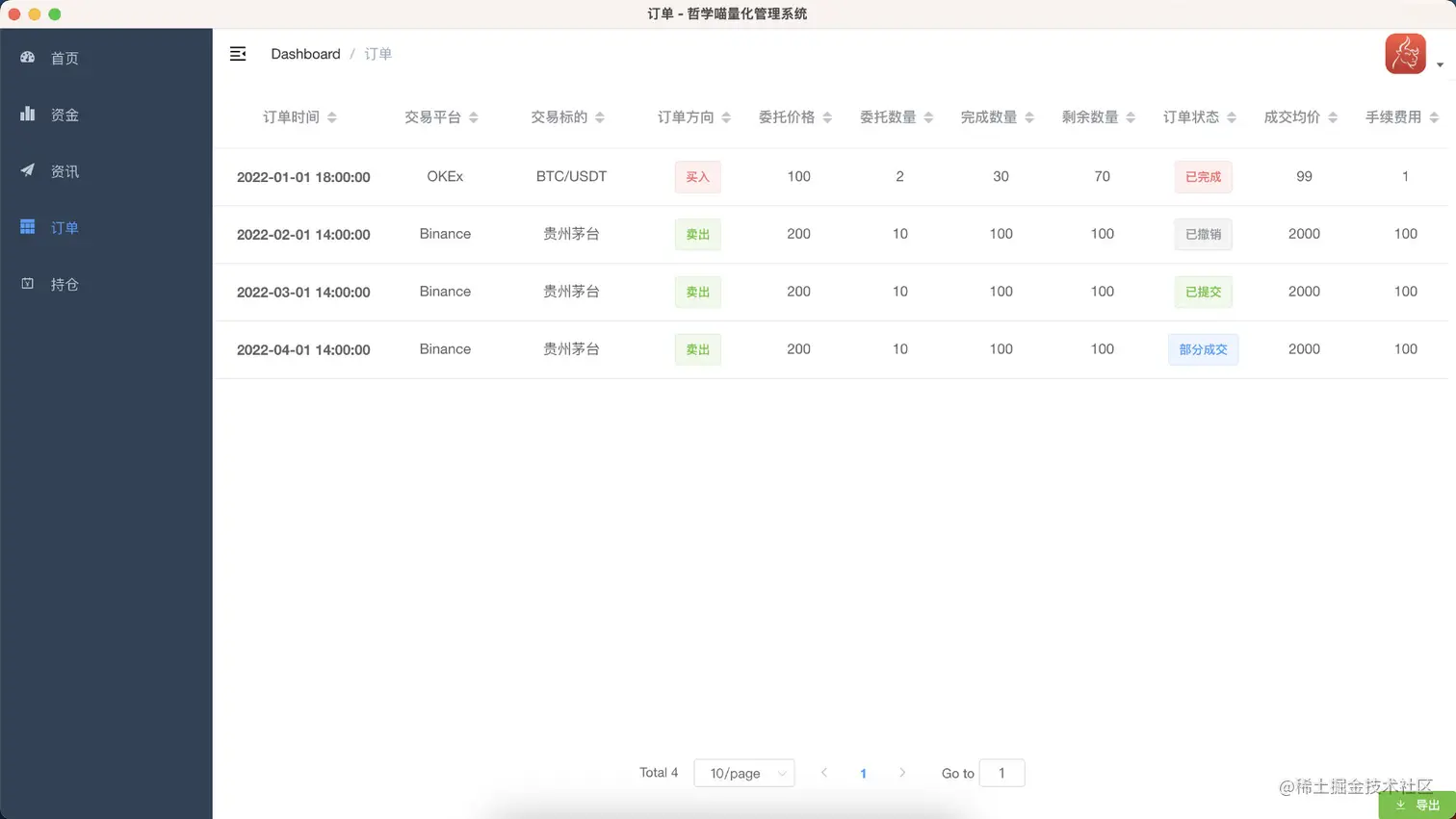Click the BTC/USDT trading pair cell
Image resolution: width=1456 pixels, height=819 pixels.
(x=571, y=176)
